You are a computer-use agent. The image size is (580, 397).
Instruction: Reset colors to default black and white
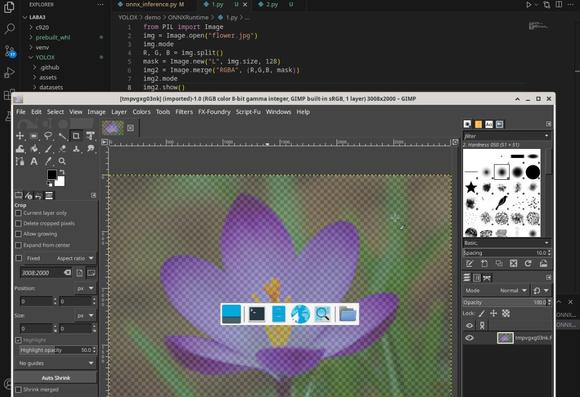click(x=49, y=184)
